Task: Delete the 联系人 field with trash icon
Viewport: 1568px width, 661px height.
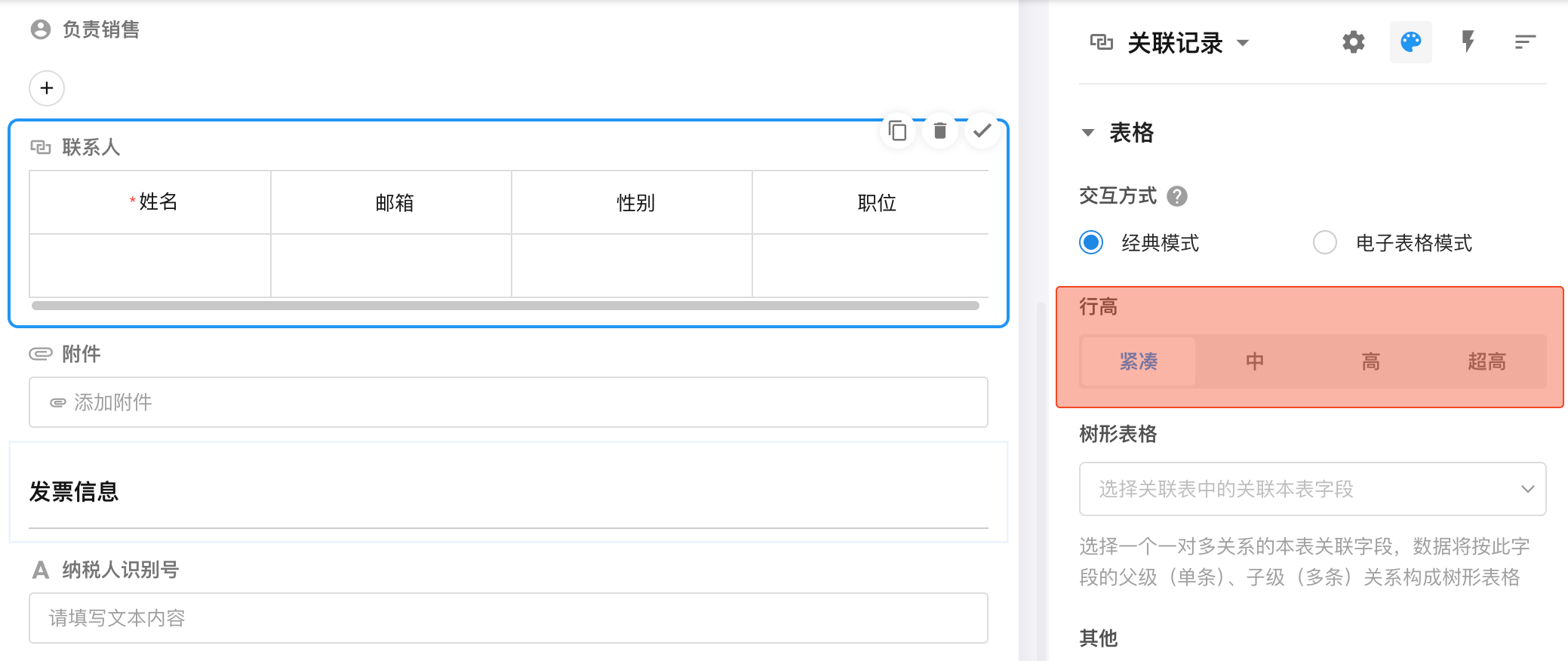Action: (x=939, y=131)
